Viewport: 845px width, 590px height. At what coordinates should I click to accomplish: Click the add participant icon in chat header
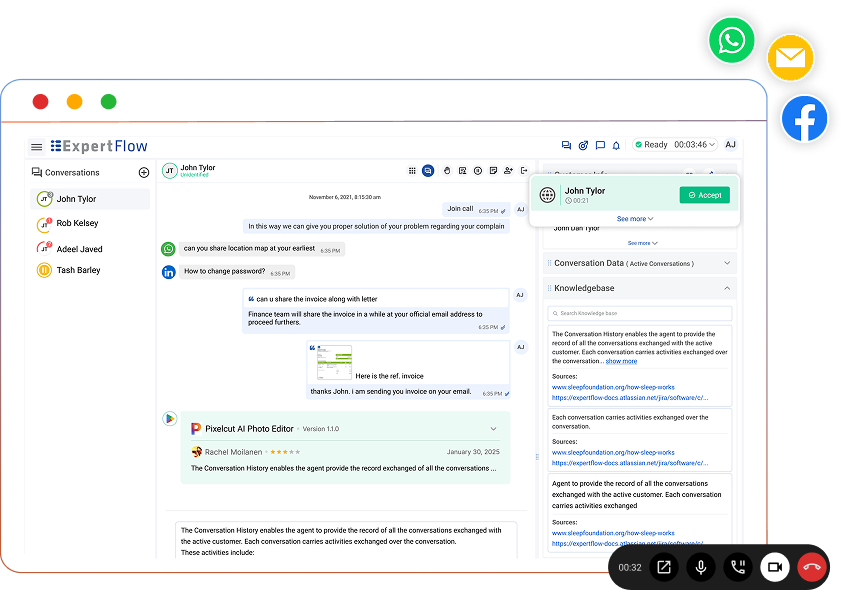[x=508, y=171]
